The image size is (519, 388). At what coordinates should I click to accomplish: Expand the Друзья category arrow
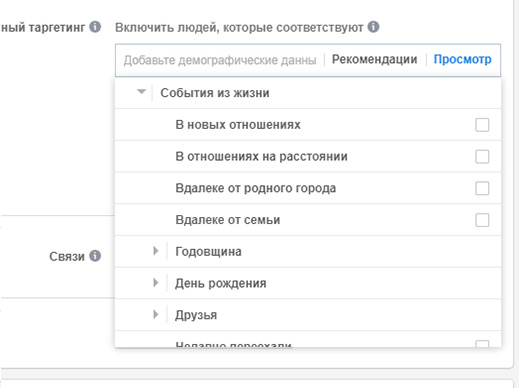pyautogui.click(x=155, y=314)
